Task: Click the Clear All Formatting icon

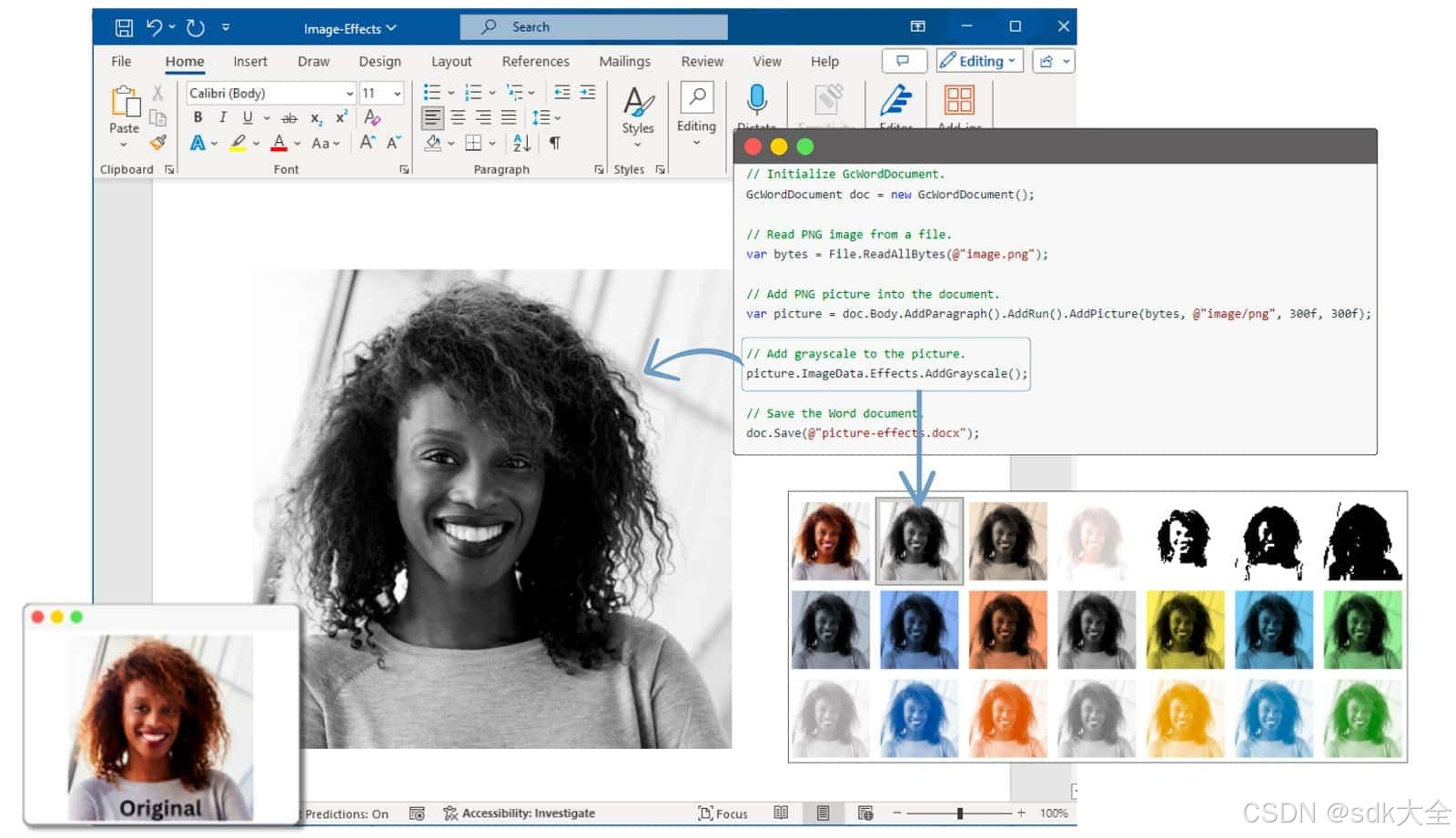Action: pyautogui.click(x=371, y=116)
